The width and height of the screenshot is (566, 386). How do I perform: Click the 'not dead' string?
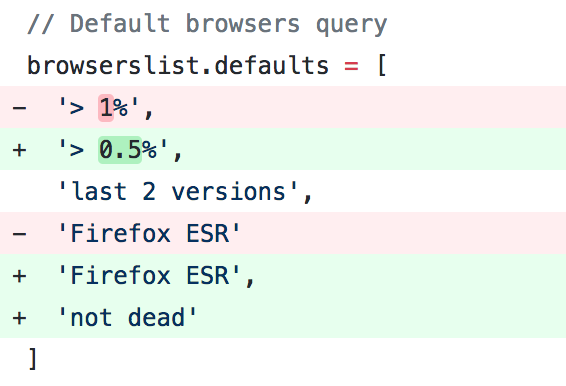pyautogui.click(x=127, y=317)
